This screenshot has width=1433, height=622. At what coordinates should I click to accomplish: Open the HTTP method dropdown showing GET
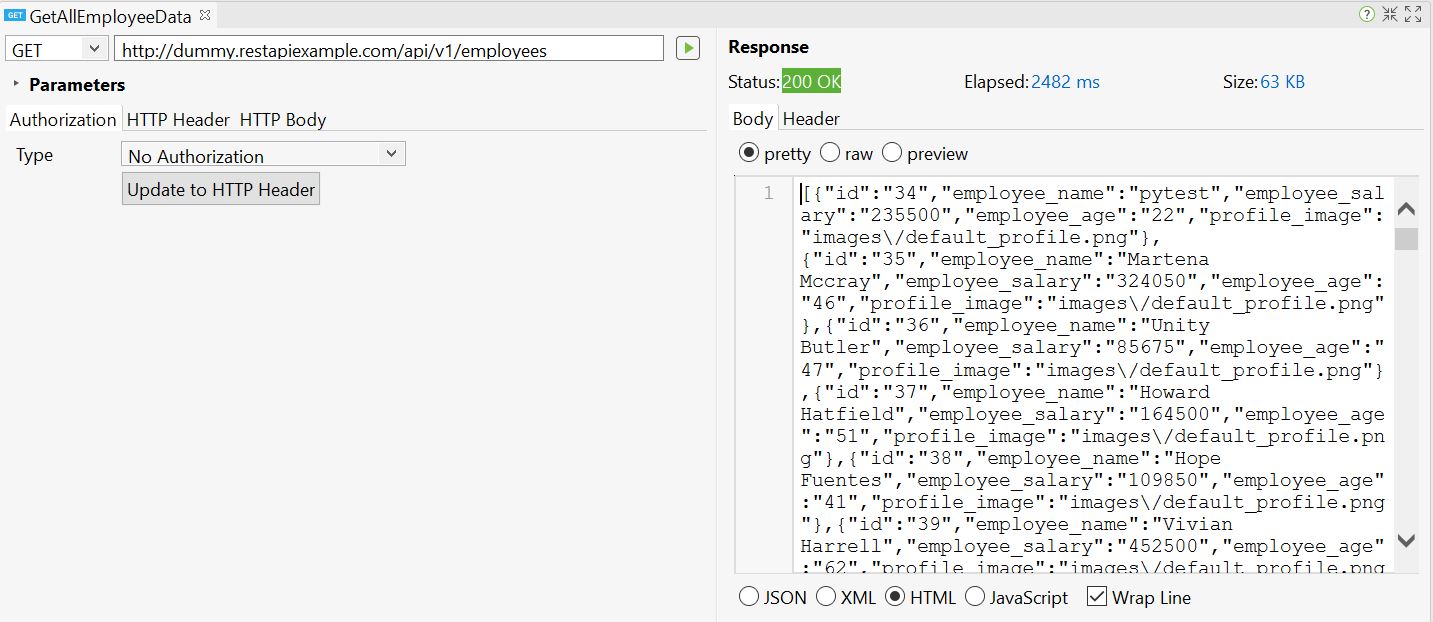pos(55,47)
